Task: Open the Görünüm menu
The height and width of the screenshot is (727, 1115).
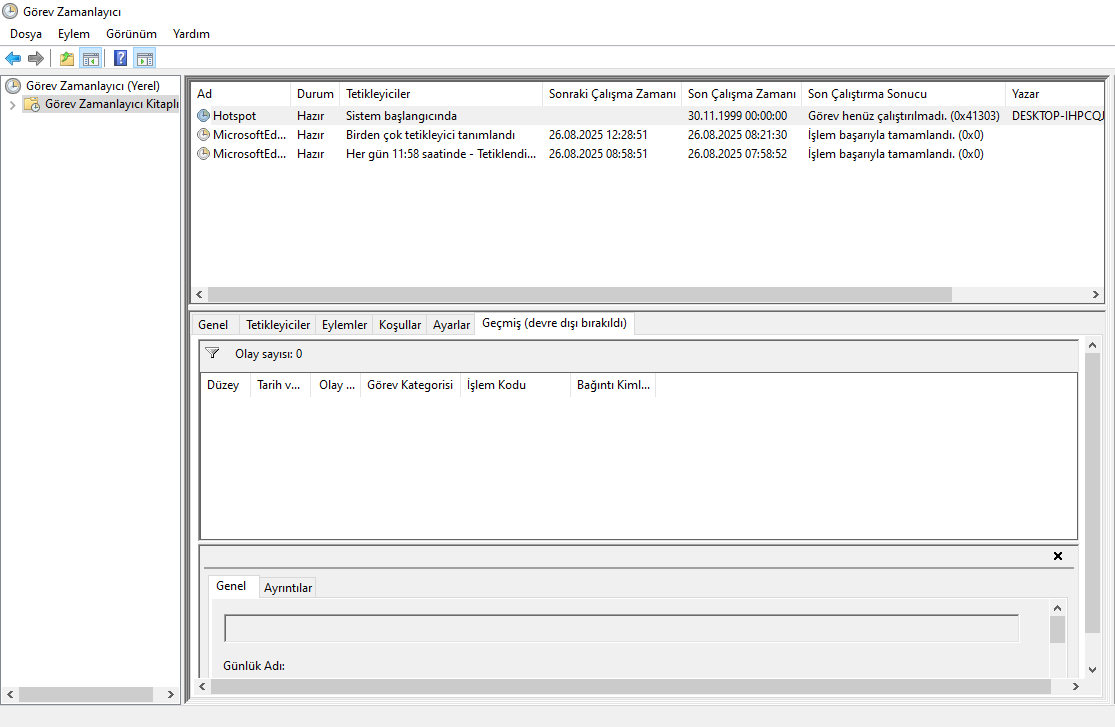Action: (x=132, y=33)
